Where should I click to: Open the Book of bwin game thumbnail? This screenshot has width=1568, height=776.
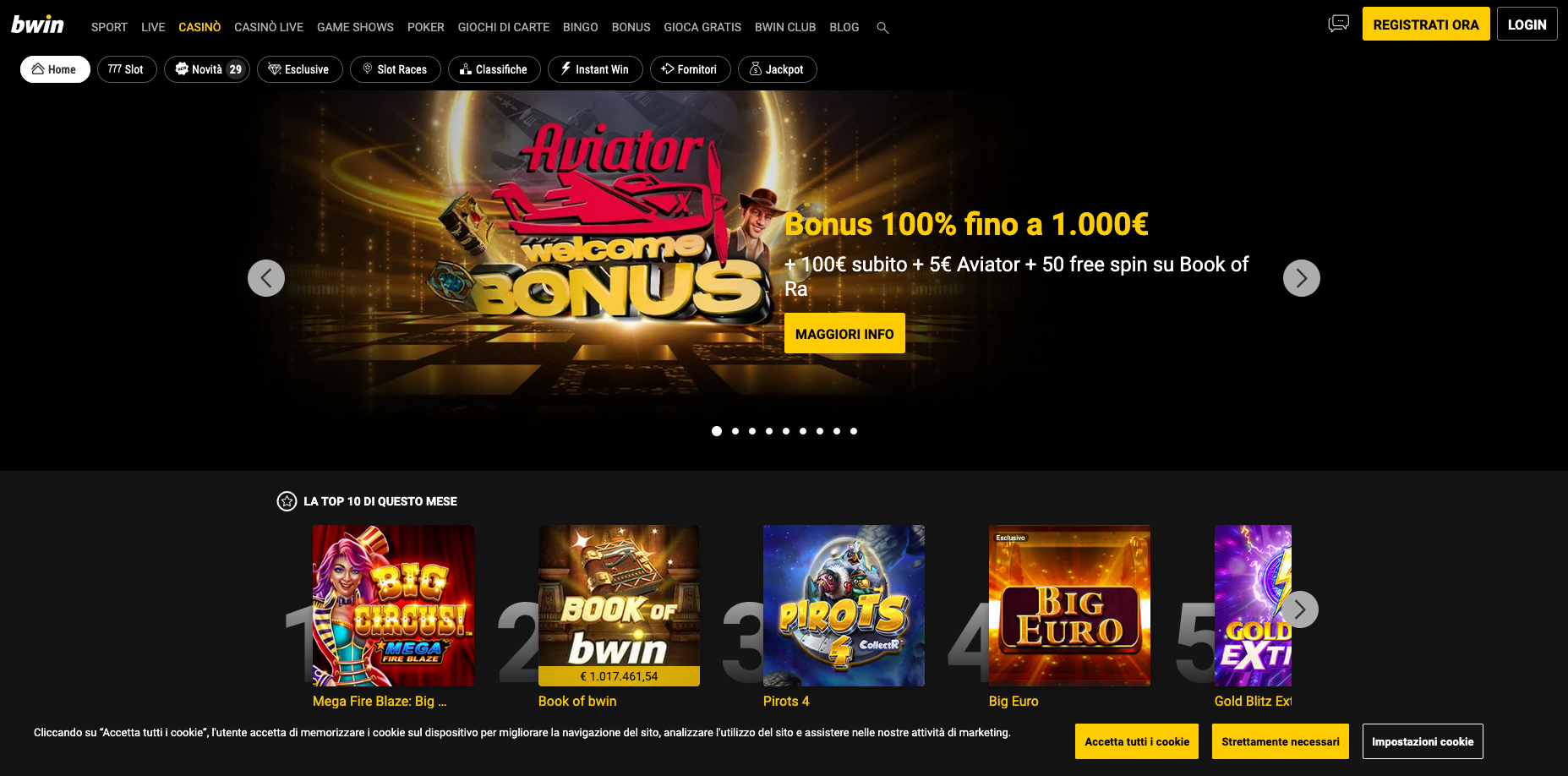coord(619,605)
